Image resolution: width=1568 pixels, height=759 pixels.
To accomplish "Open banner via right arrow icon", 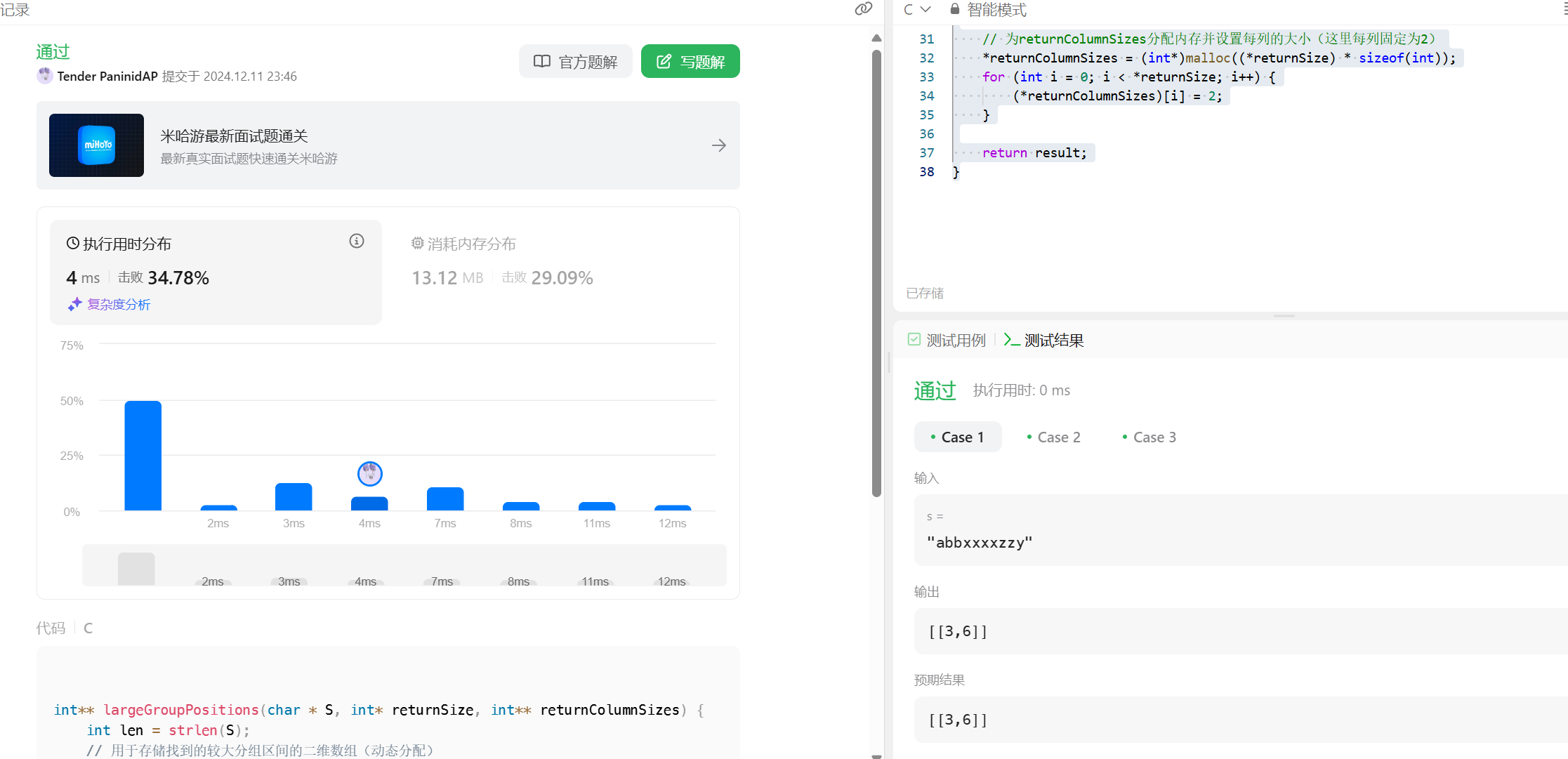I will click(x=718, y=145).
